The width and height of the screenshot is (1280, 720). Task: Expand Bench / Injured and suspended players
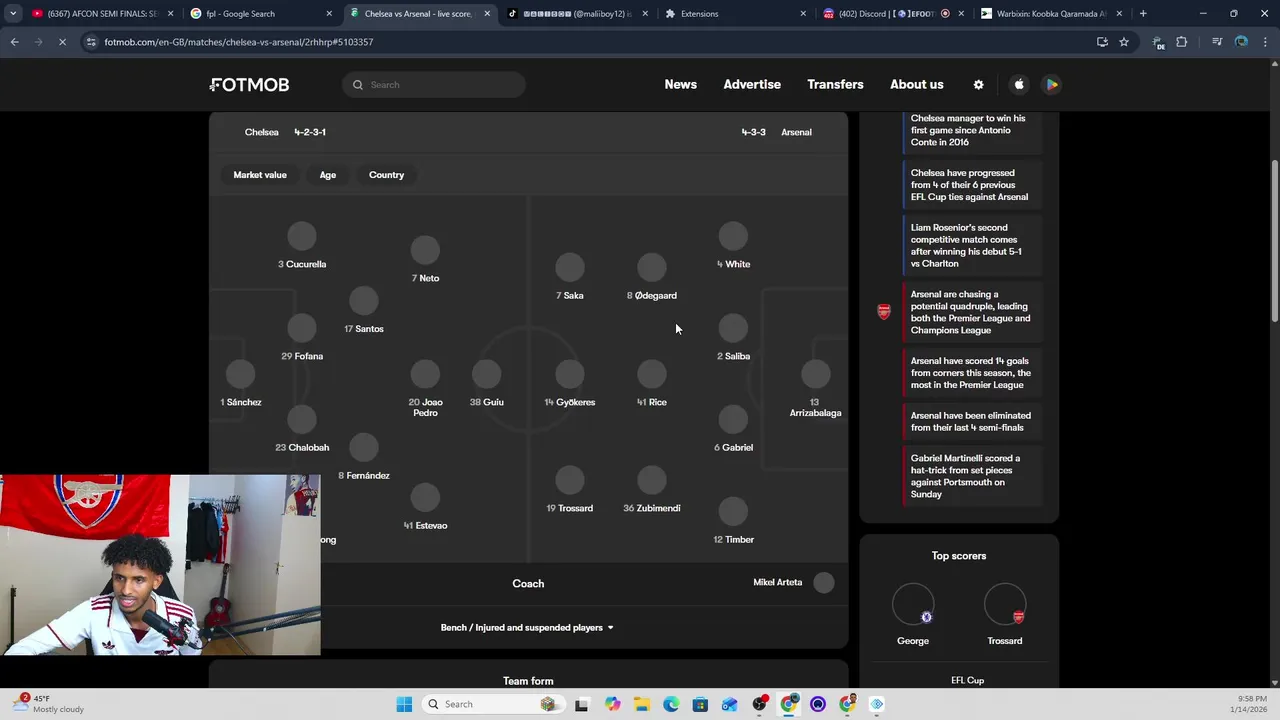(527, 628)
